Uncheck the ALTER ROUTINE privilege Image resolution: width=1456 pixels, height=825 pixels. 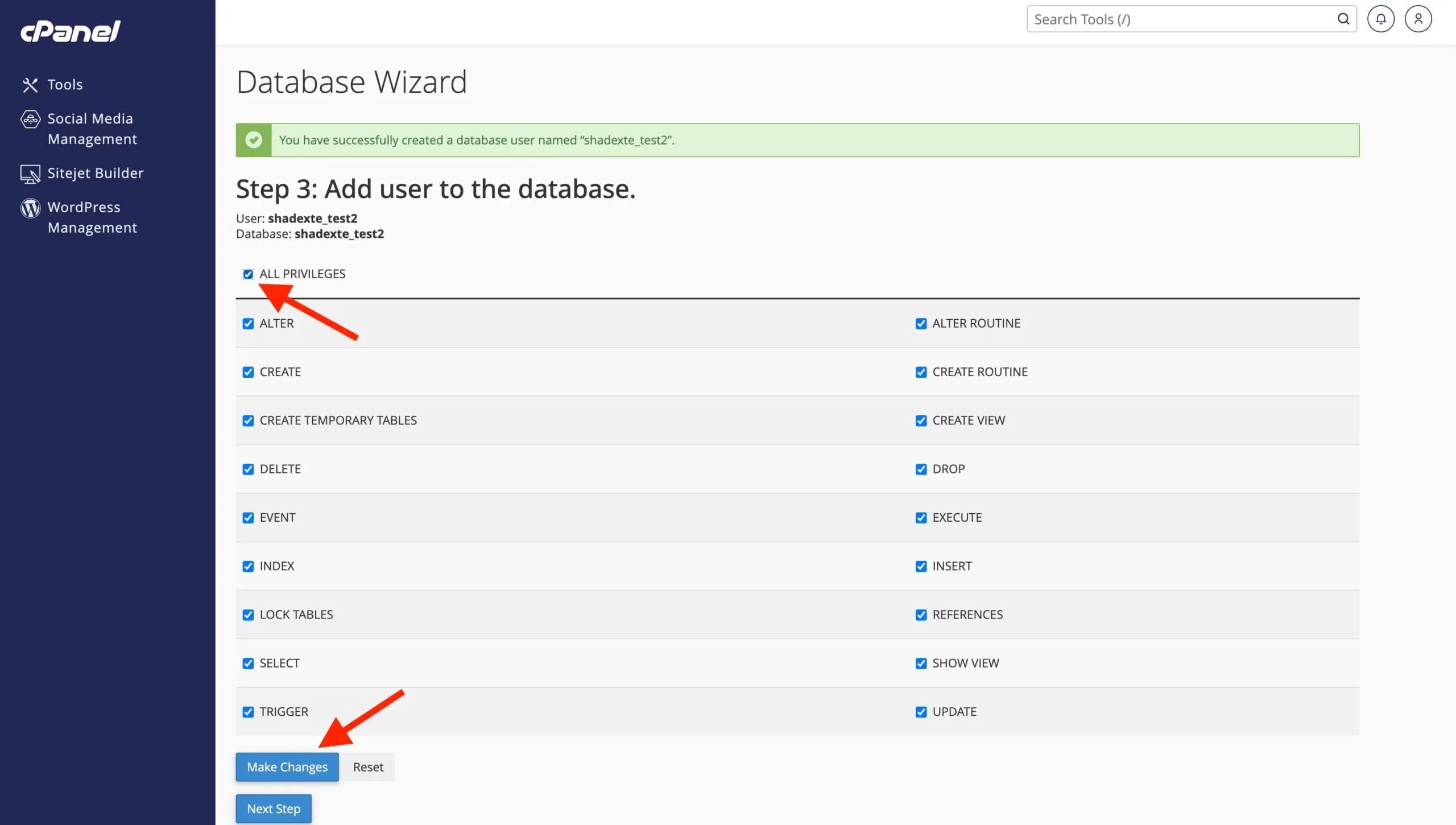921,324
